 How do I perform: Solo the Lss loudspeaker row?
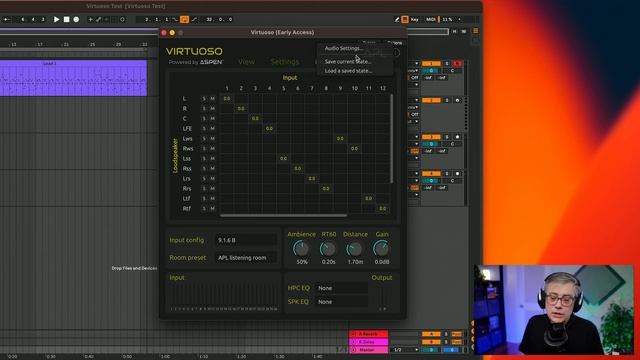[204, 158]
